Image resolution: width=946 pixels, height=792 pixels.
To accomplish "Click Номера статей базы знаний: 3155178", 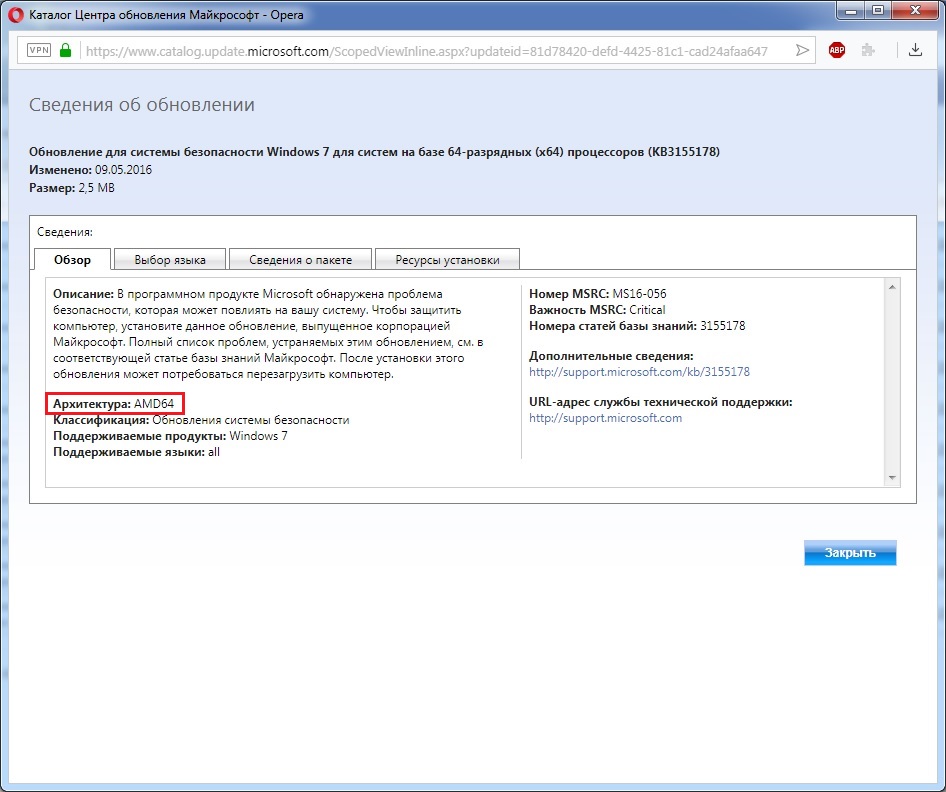I will pyautogui.click(x=637, y=326).
